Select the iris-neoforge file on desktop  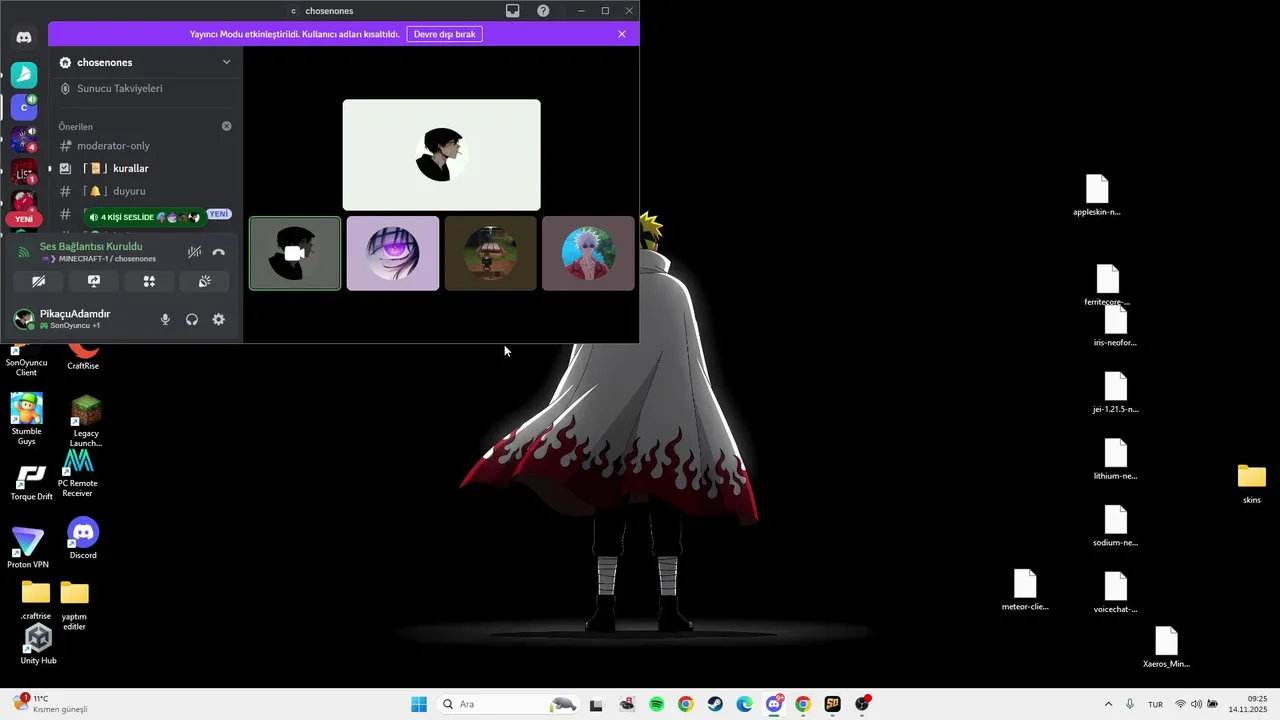click(x=1115, y=326)
